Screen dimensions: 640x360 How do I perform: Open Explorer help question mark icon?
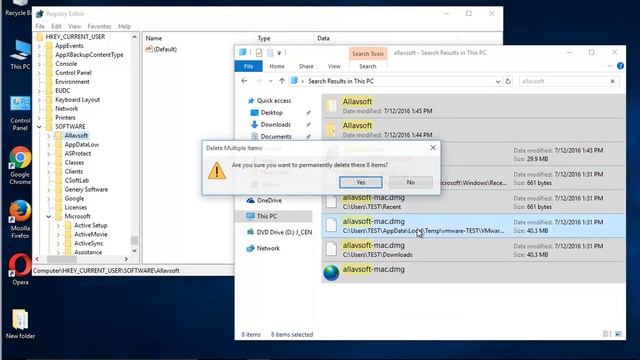(x=620, y=66)
